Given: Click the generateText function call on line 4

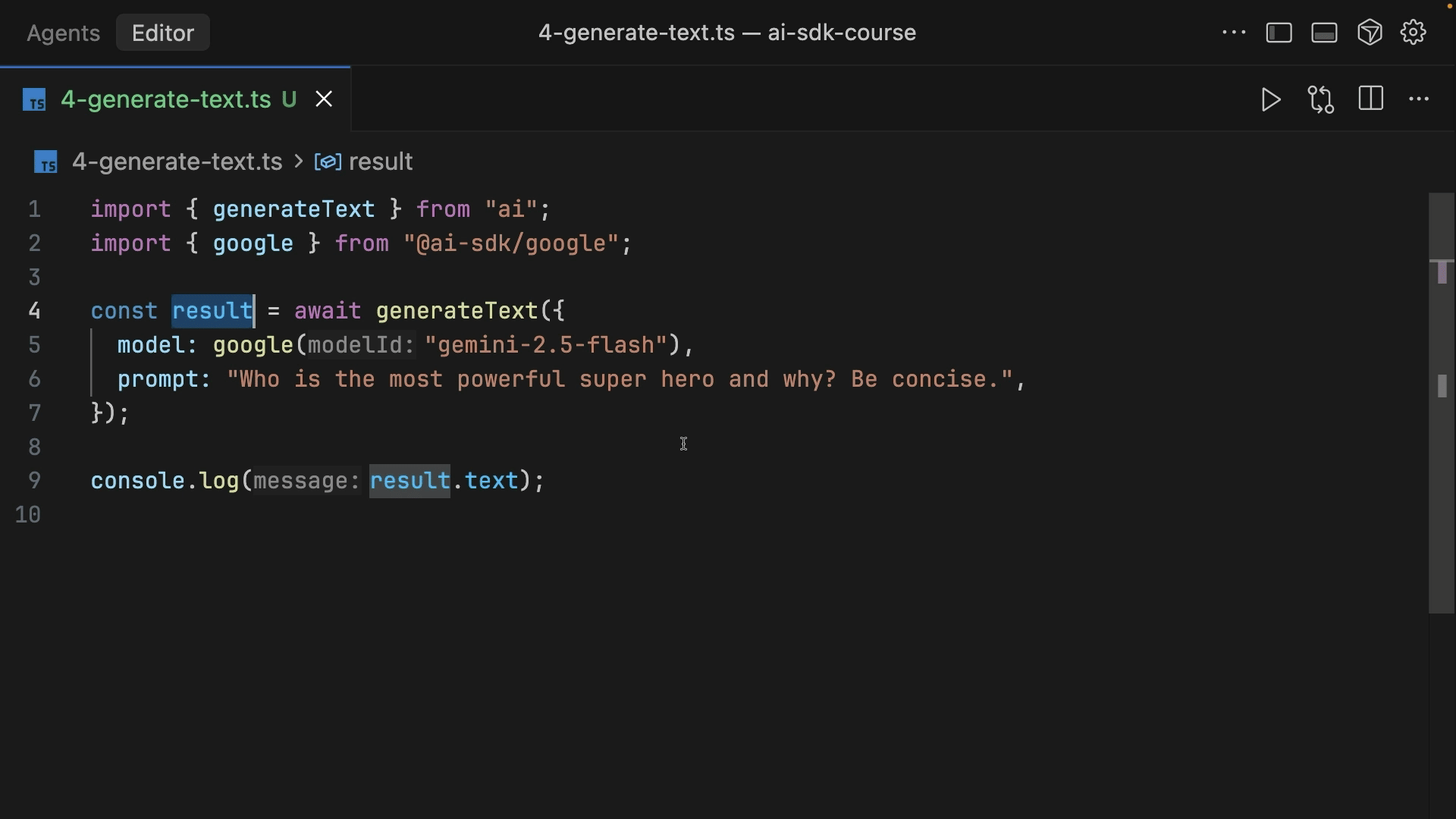Looking at the screenshot, I should pyautogui.click(x=456, y=311).
